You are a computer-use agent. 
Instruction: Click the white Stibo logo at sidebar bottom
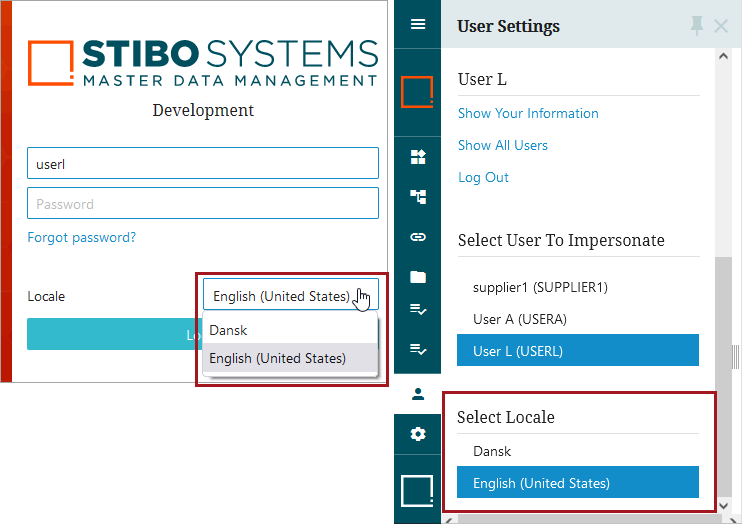click(x=417, y=491)
